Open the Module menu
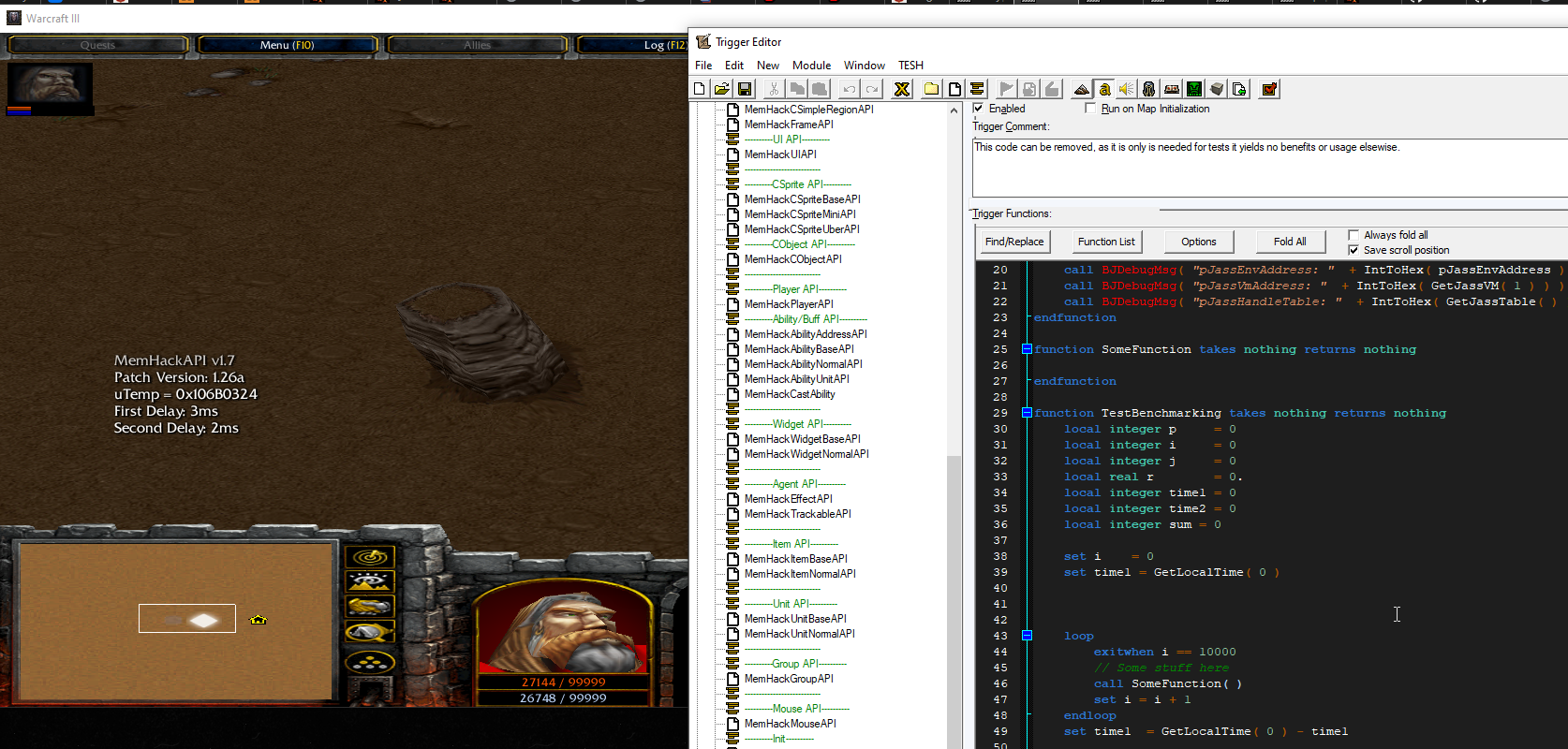The height and width of the screenshot is (749, 1568). (811, 66)
